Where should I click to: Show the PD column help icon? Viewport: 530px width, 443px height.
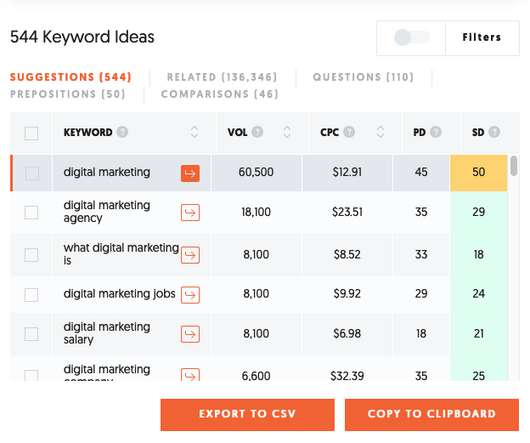click(x=436, y=132)
